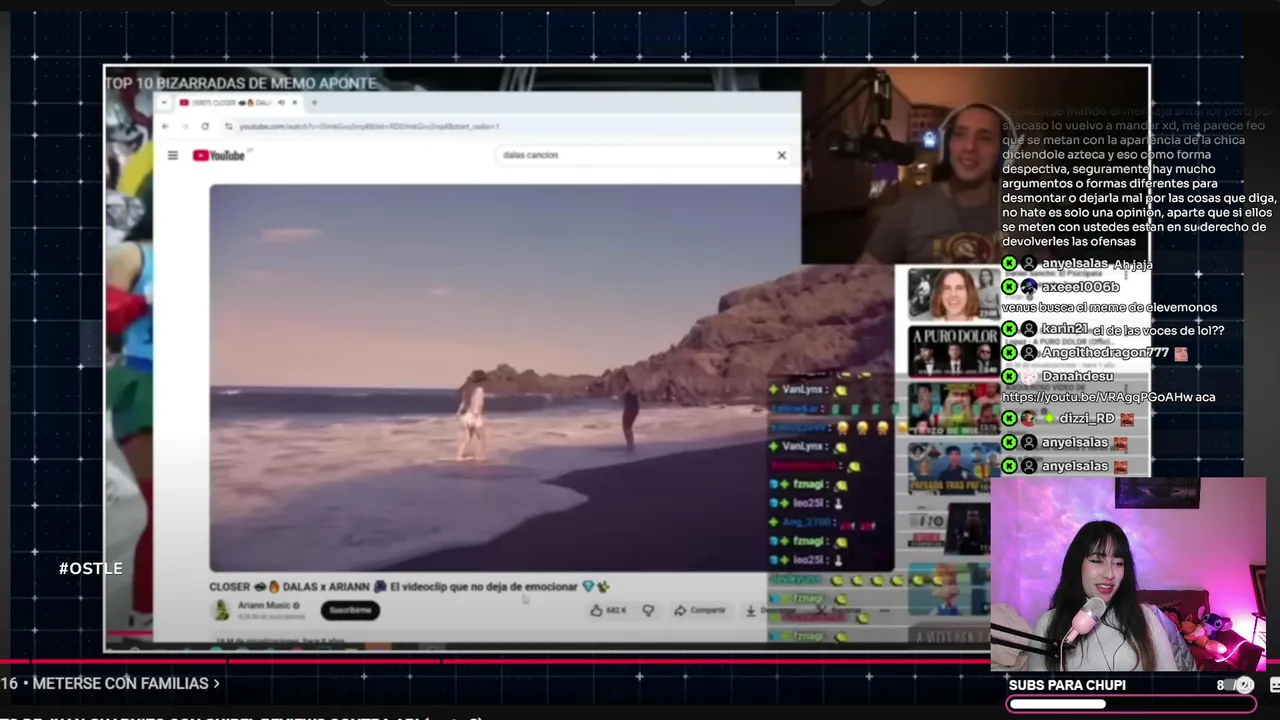Open the browser tab search chevron
The height and width of the screenshot is (720, 1280).
click(x=164, y=102)
